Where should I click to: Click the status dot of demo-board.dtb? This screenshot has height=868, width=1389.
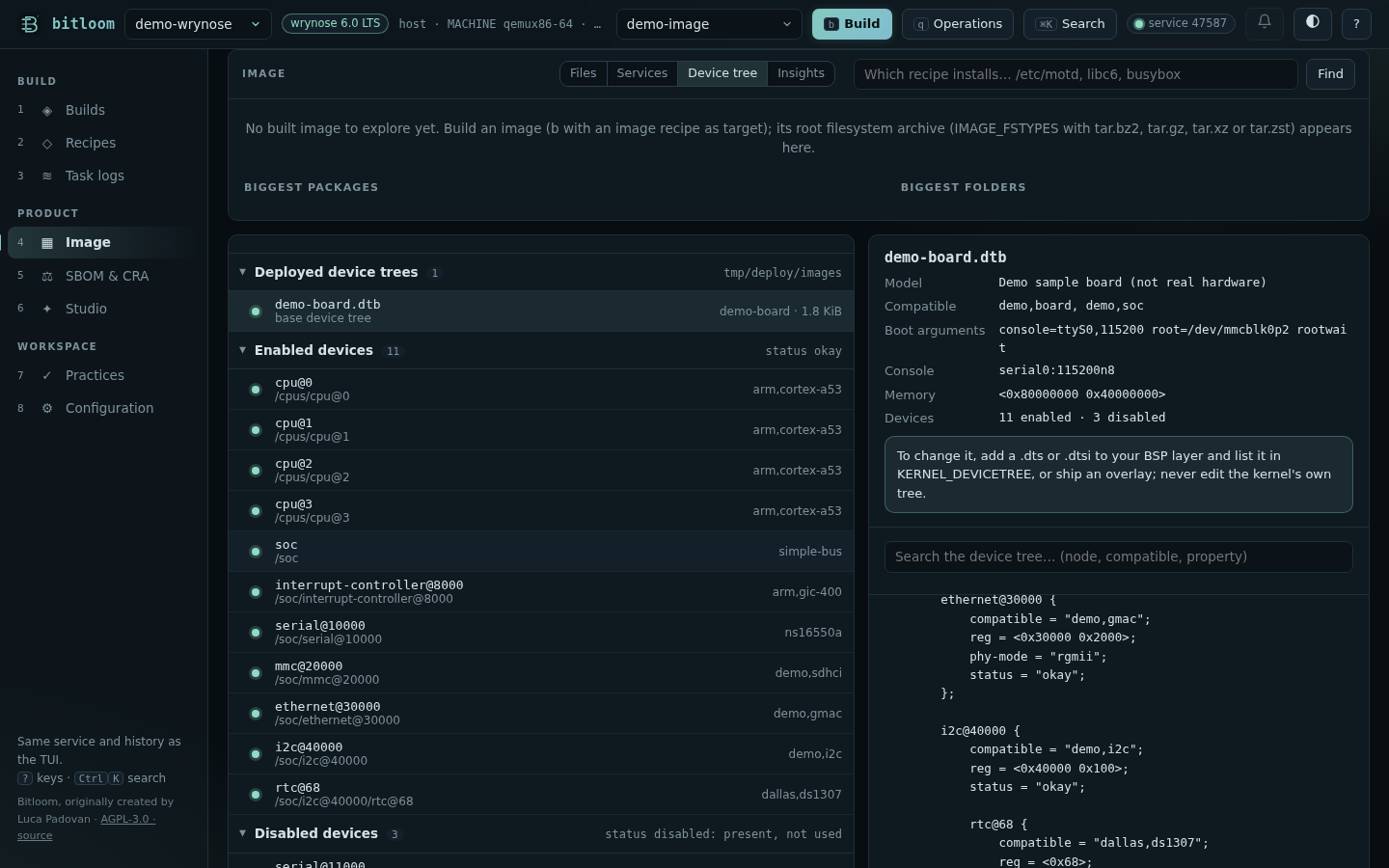point(256,312)
